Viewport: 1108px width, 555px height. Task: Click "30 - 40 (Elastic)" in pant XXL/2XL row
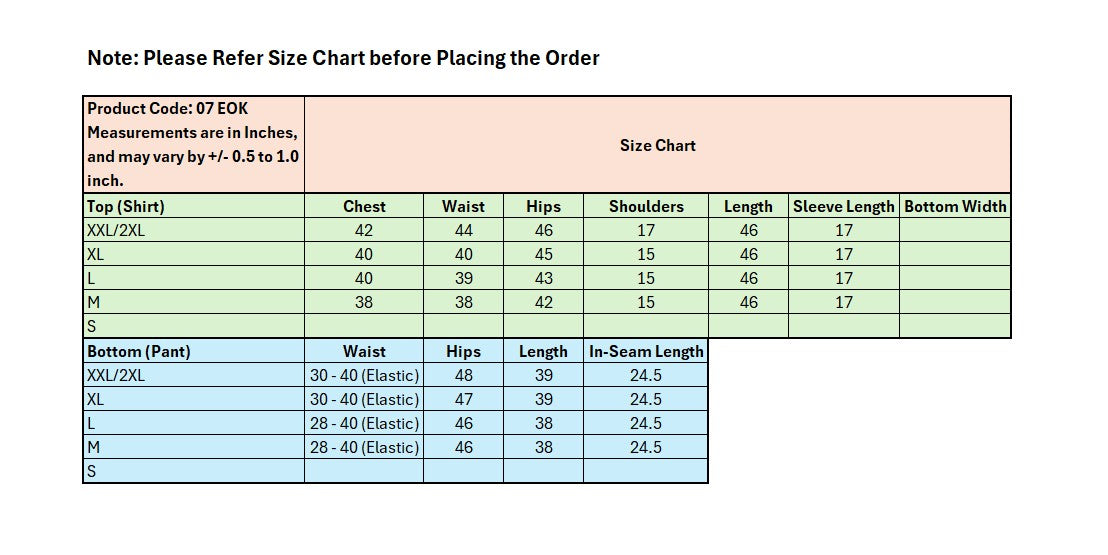[364, 375]
